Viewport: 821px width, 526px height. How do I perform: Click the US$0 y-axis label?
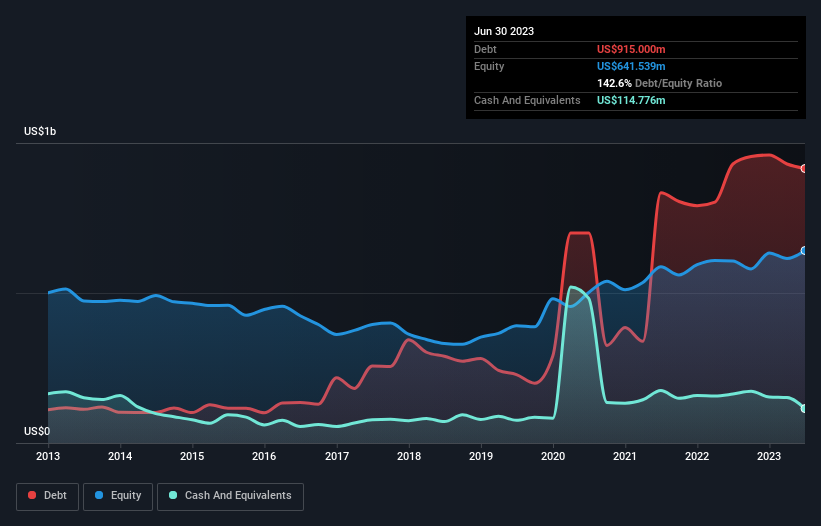(37, 431)
